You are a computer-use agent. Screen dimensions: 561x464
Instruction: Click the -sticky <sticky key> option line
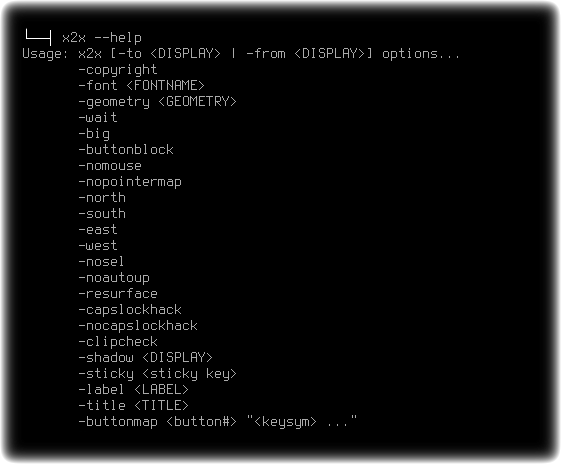[157, 373]
